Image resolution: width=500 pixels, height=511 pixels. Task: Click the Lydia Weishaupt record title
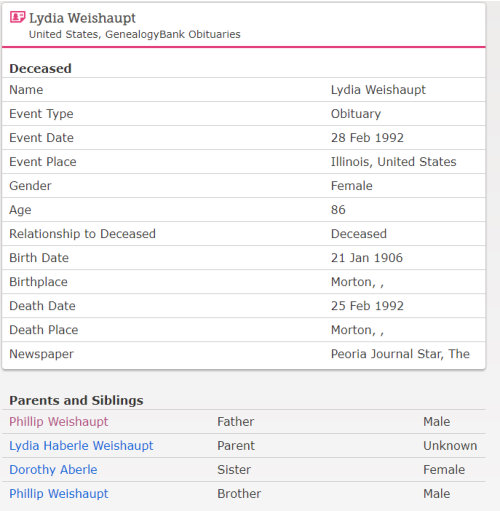tap(82, 18)
